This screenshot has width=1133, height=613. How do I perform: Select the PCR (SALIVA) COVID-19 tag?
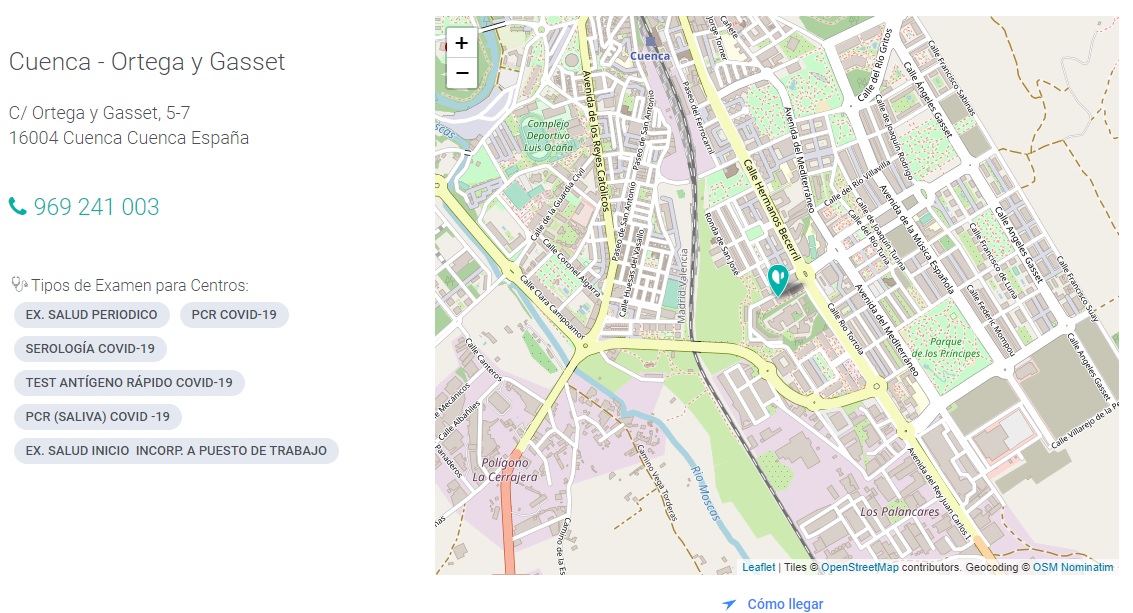coord(98,417)
